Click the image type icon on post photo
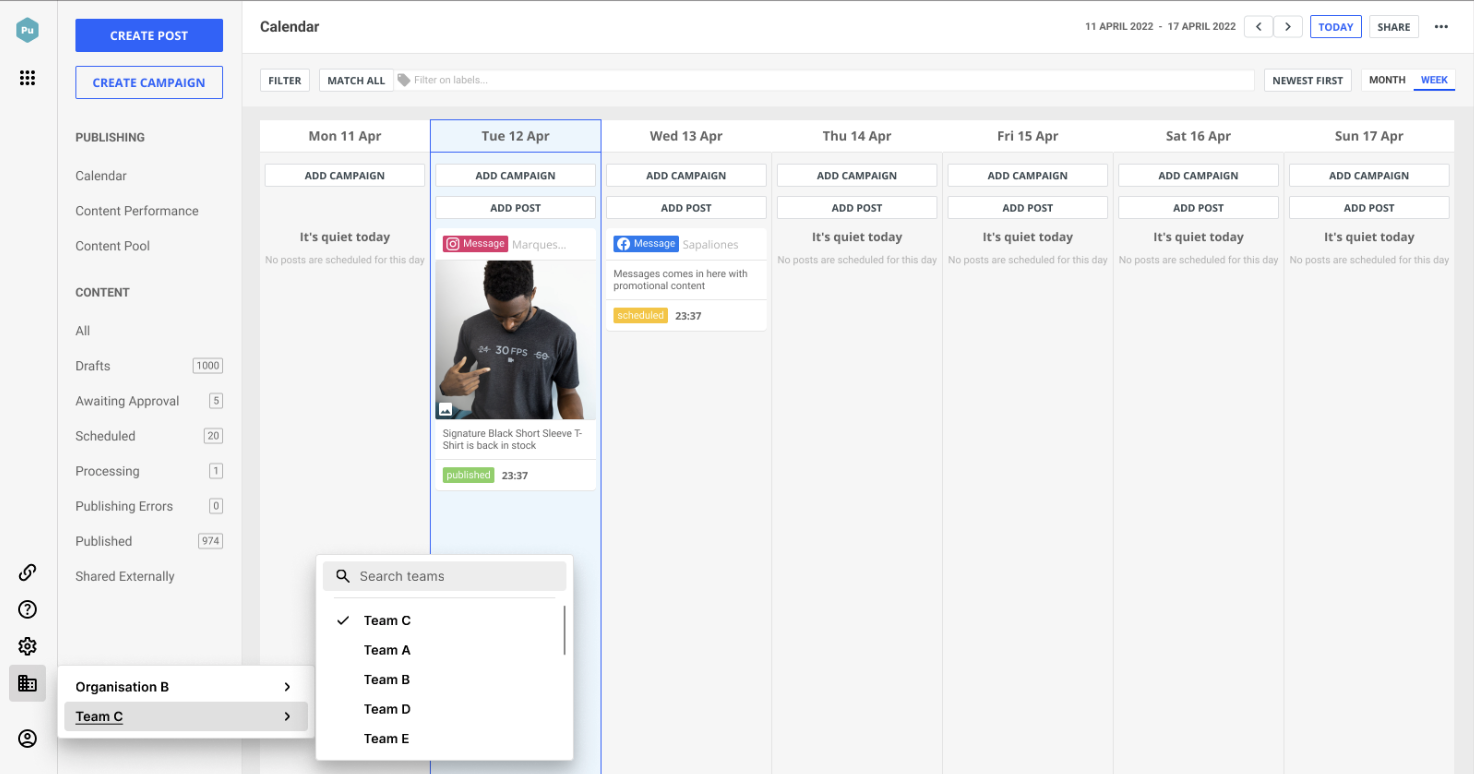Screen dimensions: 1474x774 coord(446,410)
